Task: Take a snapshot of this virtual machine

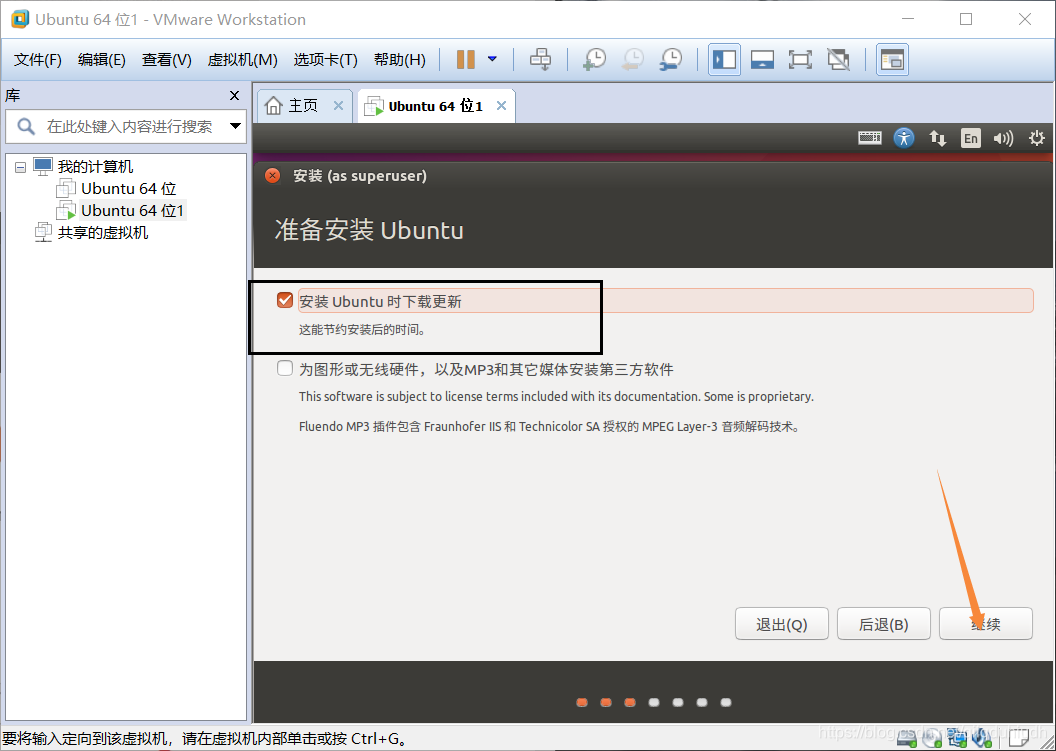Action: pos(594,59)
